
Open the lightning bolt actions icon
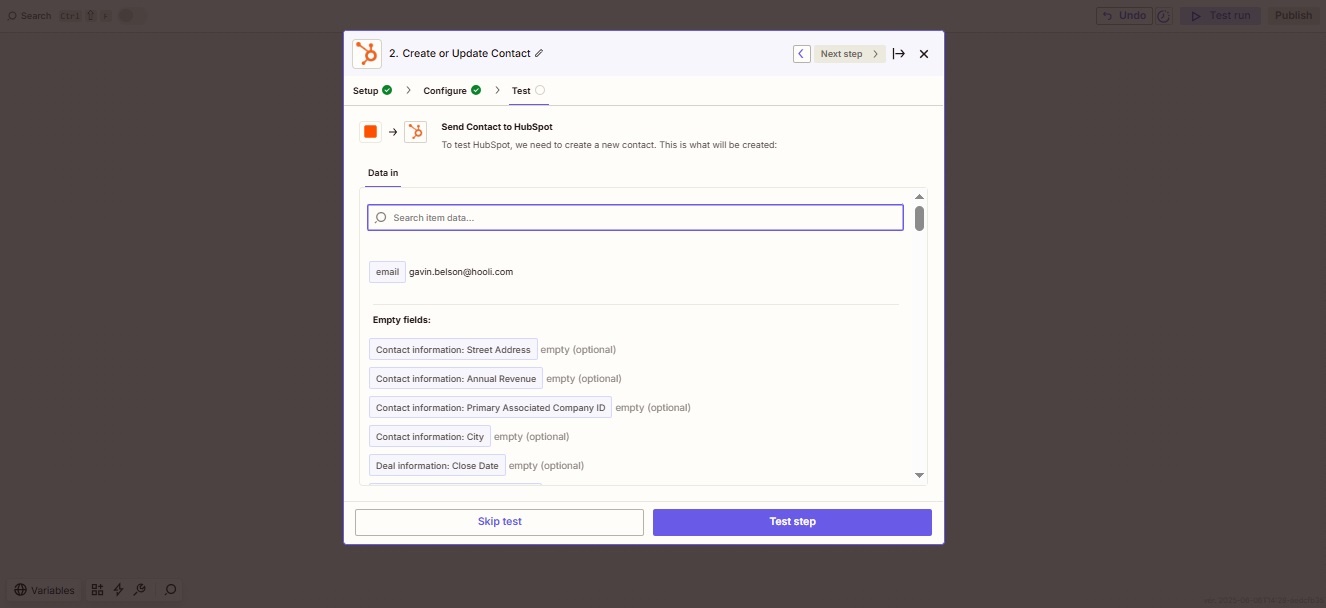click(119, 590)
